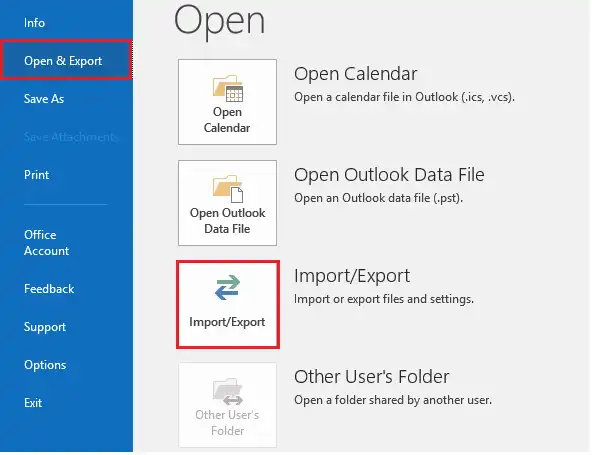This screenshot has width=592, height=455.
Task: Go to Office Account
Action: click(46, 243)
